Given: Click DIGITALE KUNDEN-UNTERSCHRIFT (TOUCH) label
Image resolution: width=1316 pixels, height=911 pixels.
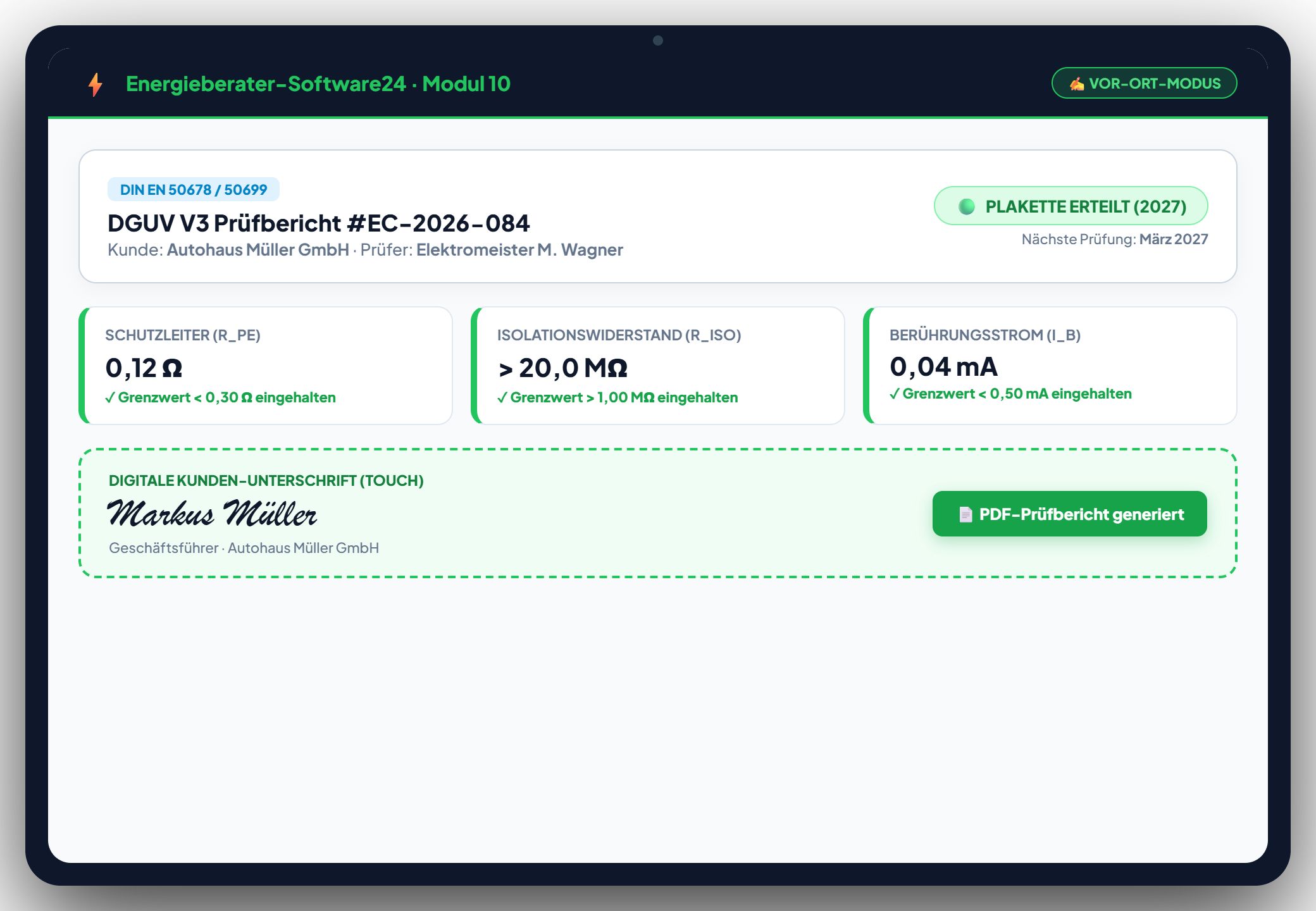Looking at the screenshot, I should (266, 480).
